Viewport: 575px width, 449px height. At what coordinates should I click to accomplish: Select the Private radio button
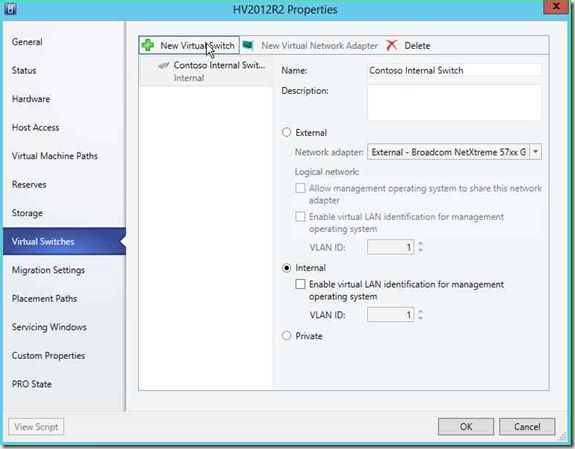pyautogui.click(x=286, y=336)
